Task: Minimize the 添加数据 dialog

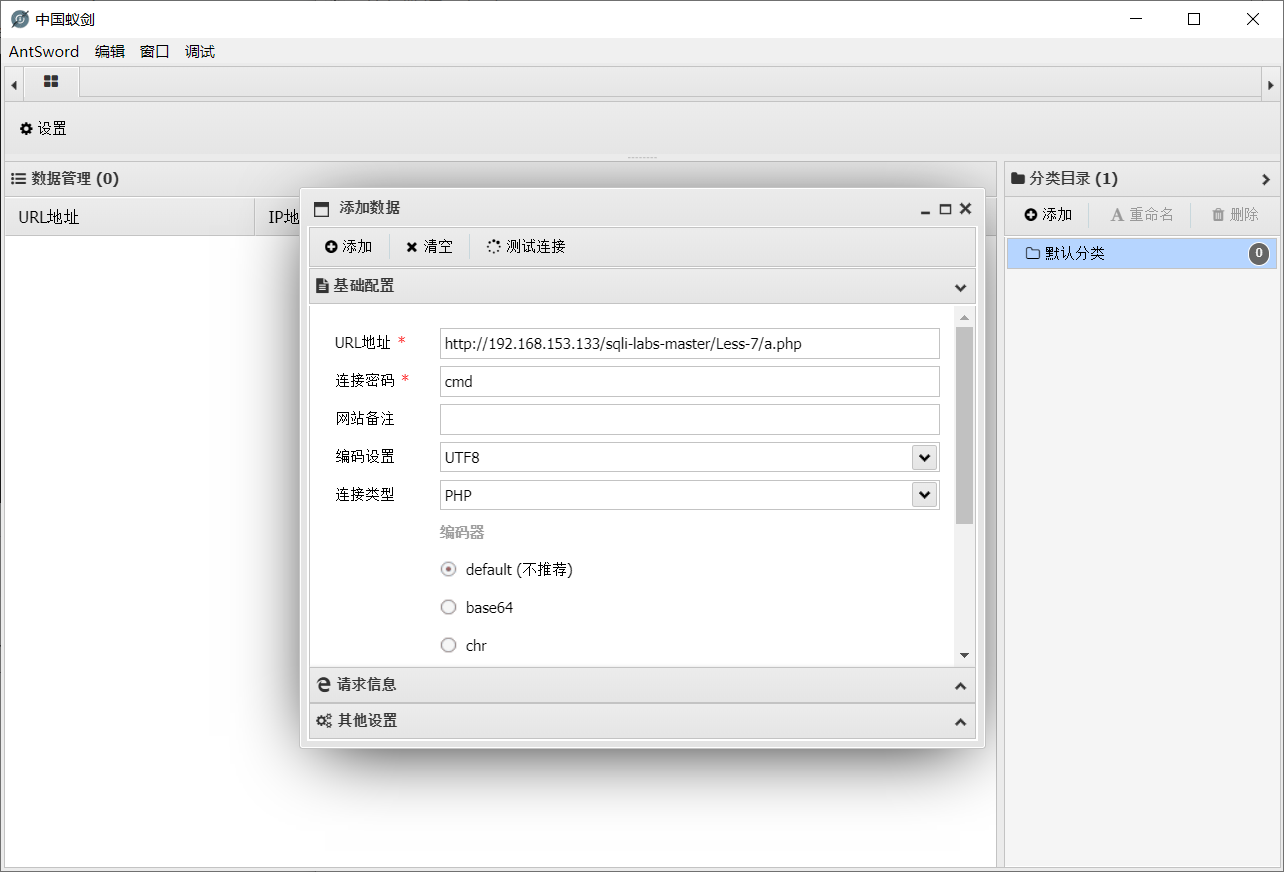Action: 926,209
